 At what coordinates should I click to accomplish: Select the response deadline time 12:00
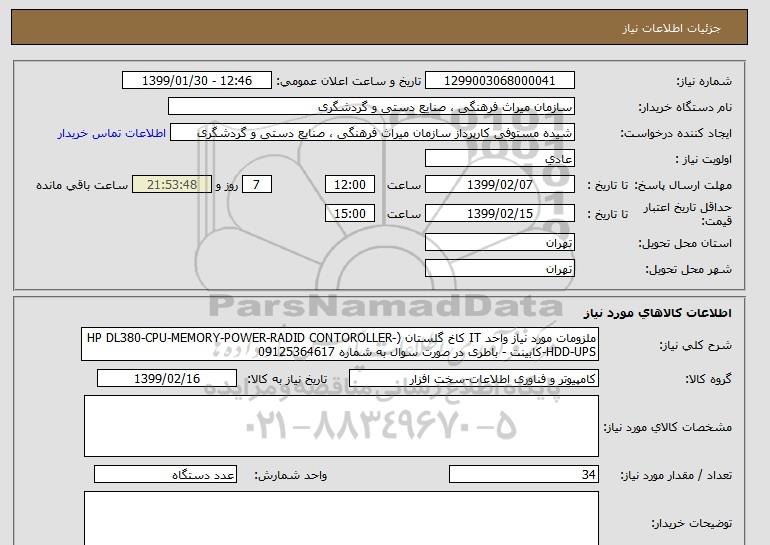tap(350, 185)
